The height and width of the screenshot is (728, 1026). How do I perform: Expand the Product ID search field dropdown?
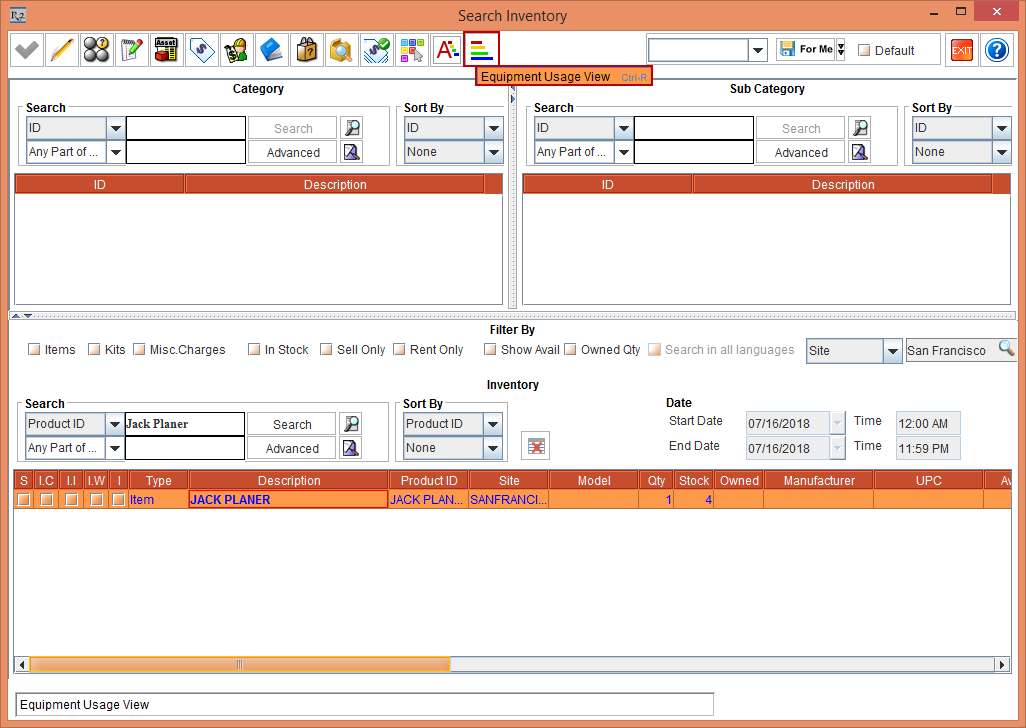pos(115,424)
